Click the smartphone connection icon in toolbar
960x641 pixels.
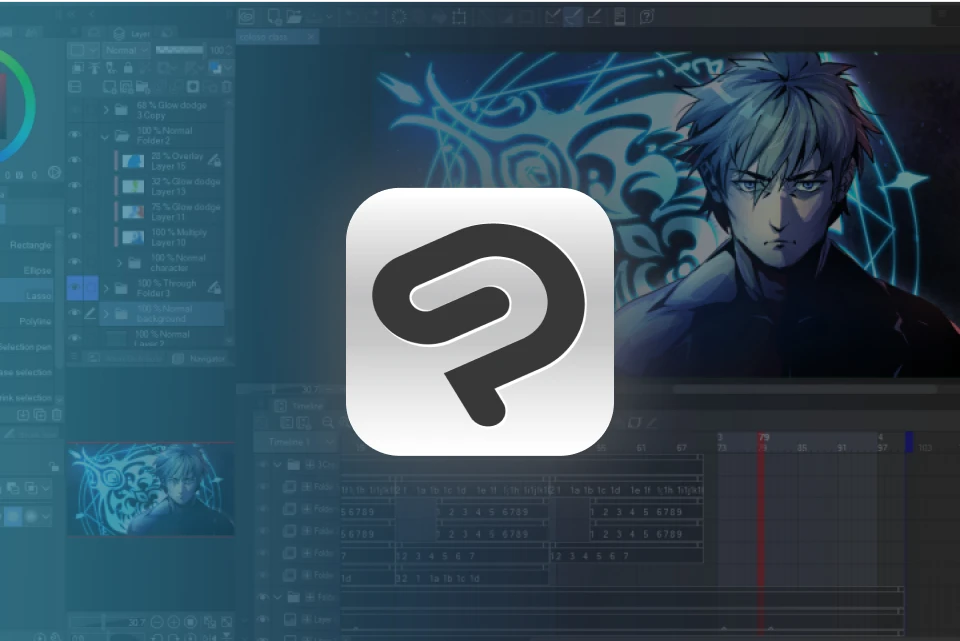coord(620,17)
